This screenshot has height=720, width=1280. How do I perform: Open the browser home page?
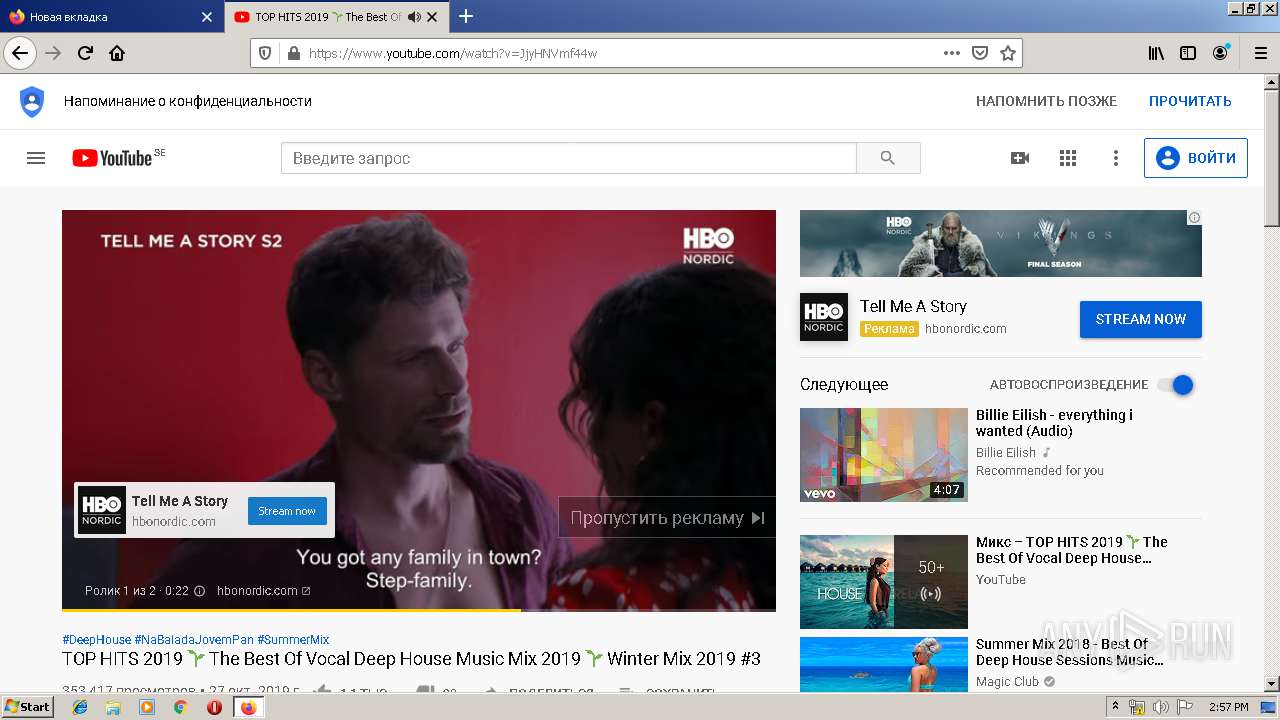[117, 53]
